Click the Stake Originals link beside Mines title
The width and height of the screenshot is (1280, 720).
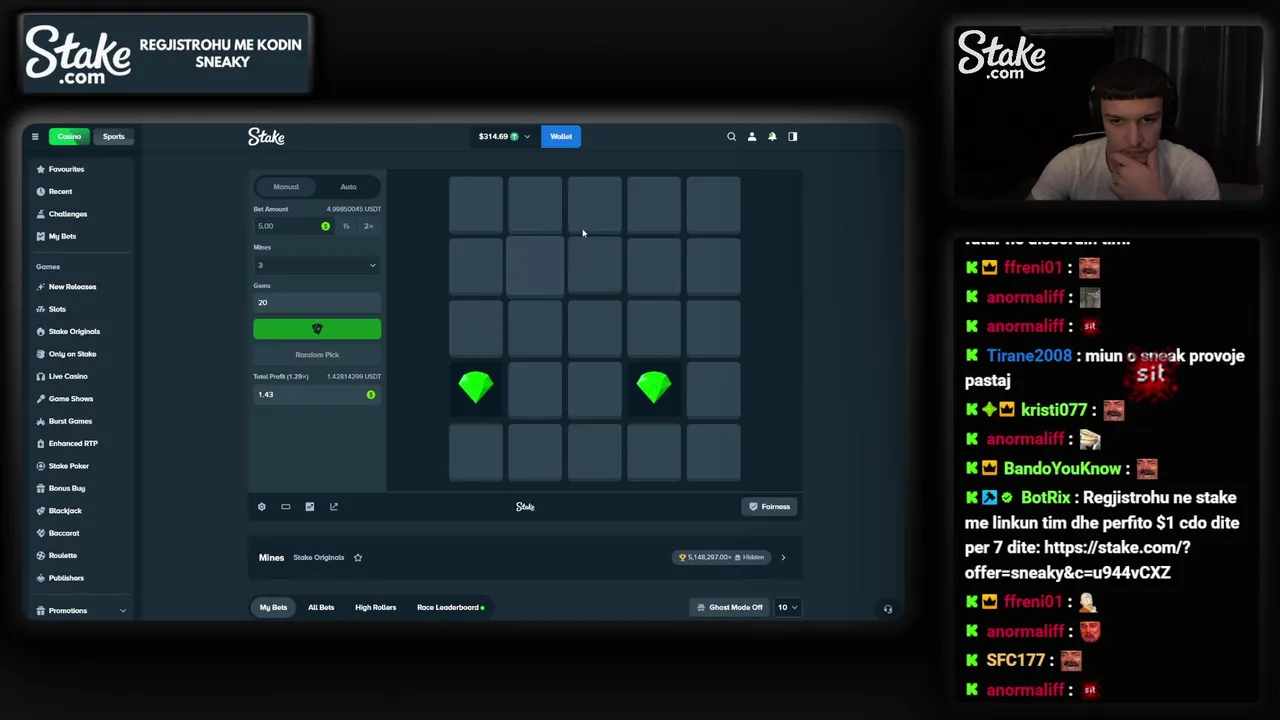318,557
